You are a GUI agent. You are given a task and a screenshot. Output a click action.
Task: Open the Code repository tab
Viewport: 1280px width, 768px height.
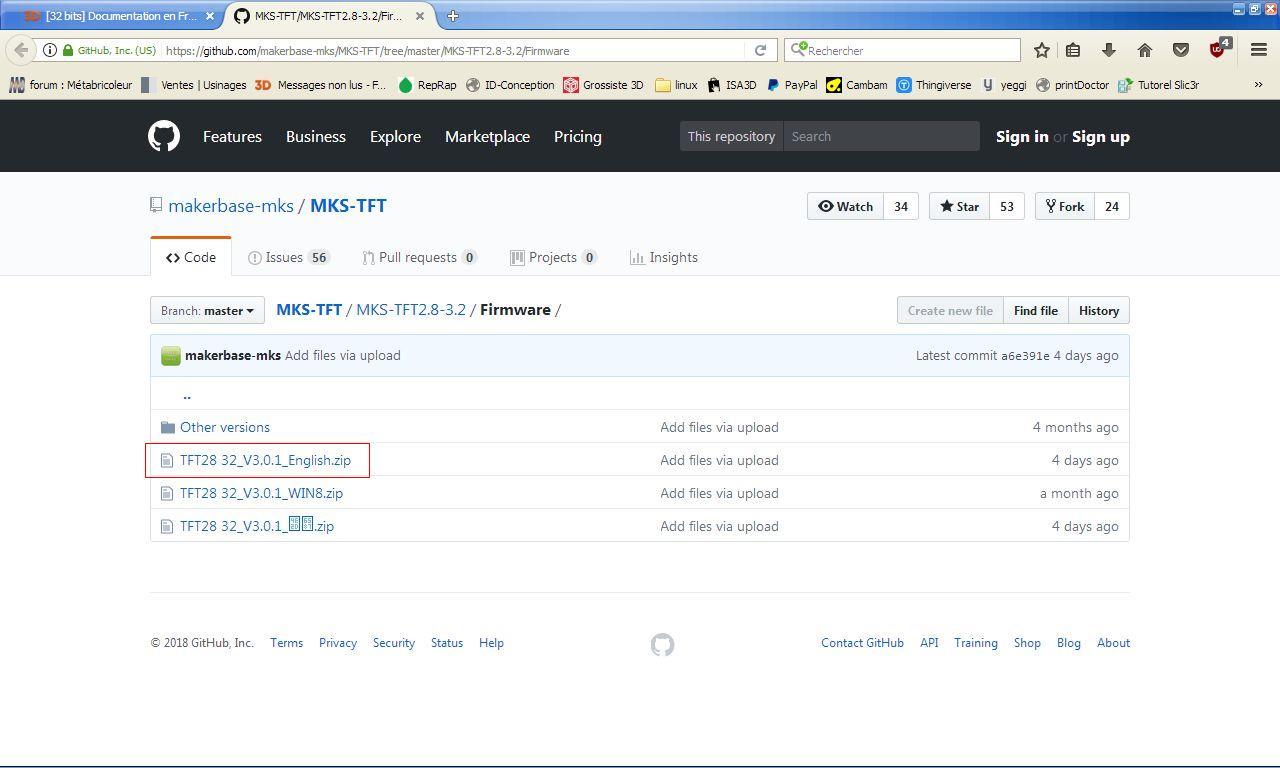coord(191,257)
